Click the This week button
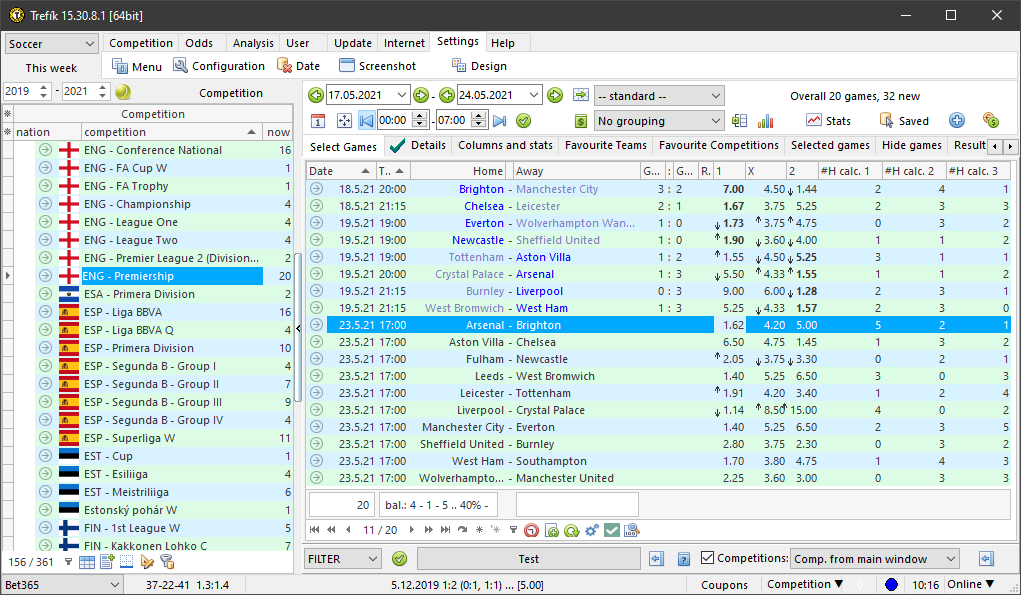The width and height of the screenshot is (1021, 595). 51,68
